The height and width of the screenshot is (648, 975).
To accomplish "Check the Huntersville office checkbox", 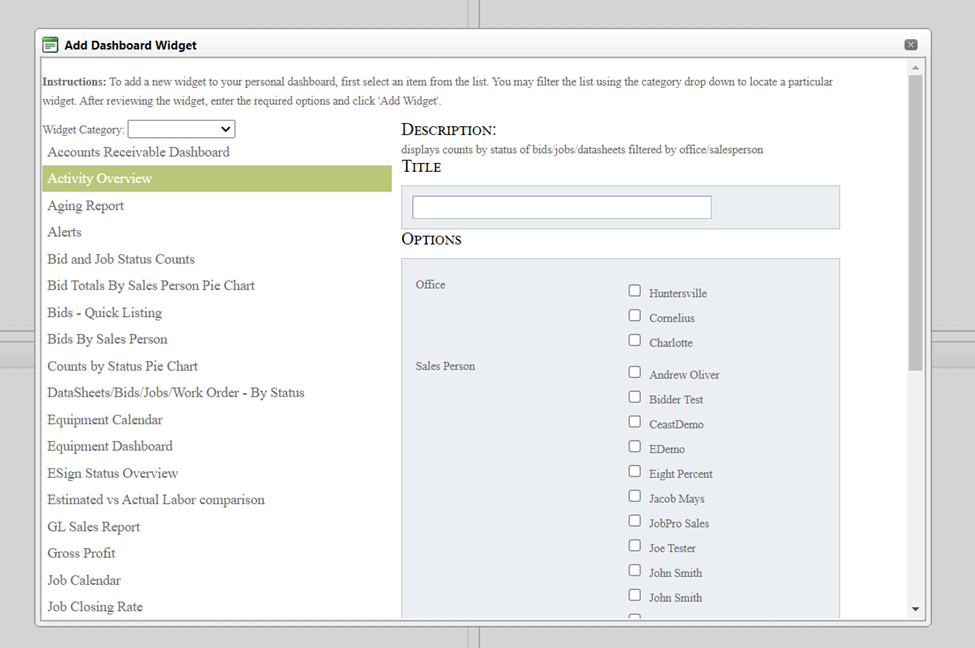I will pos(635,291).
